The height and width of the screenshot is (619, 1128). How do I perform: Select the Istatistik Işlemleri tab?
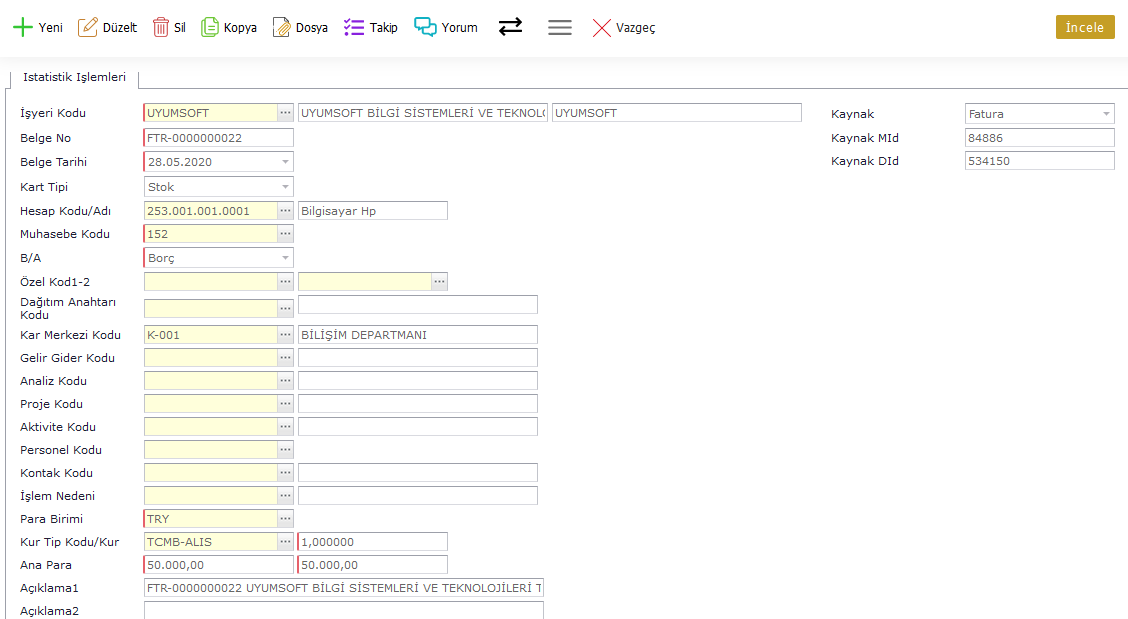pos(74,77)
